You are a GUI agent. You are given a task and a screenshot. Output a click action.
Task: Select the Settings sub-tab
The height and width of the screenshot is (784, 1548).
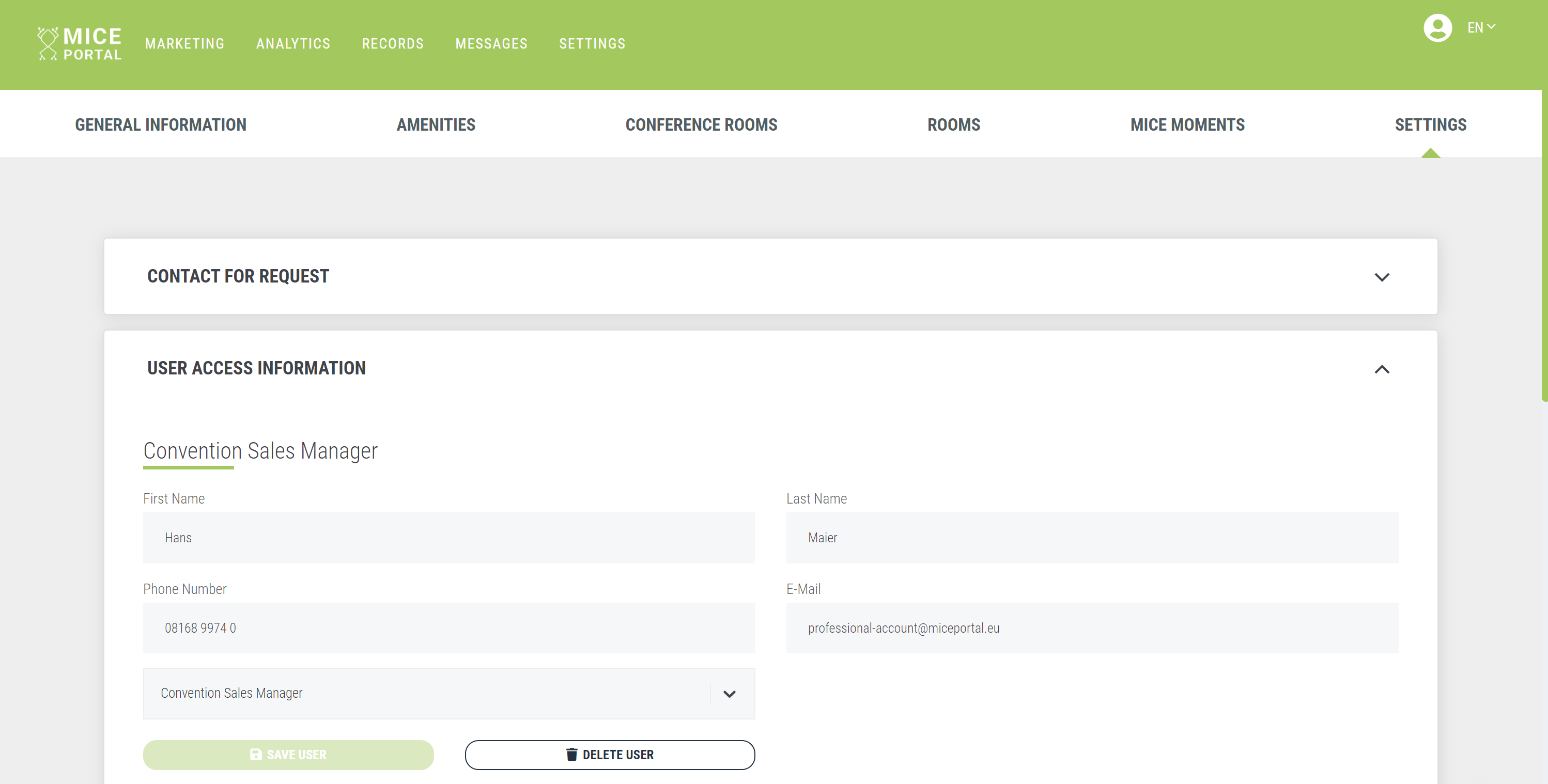tap(1430, 124)
